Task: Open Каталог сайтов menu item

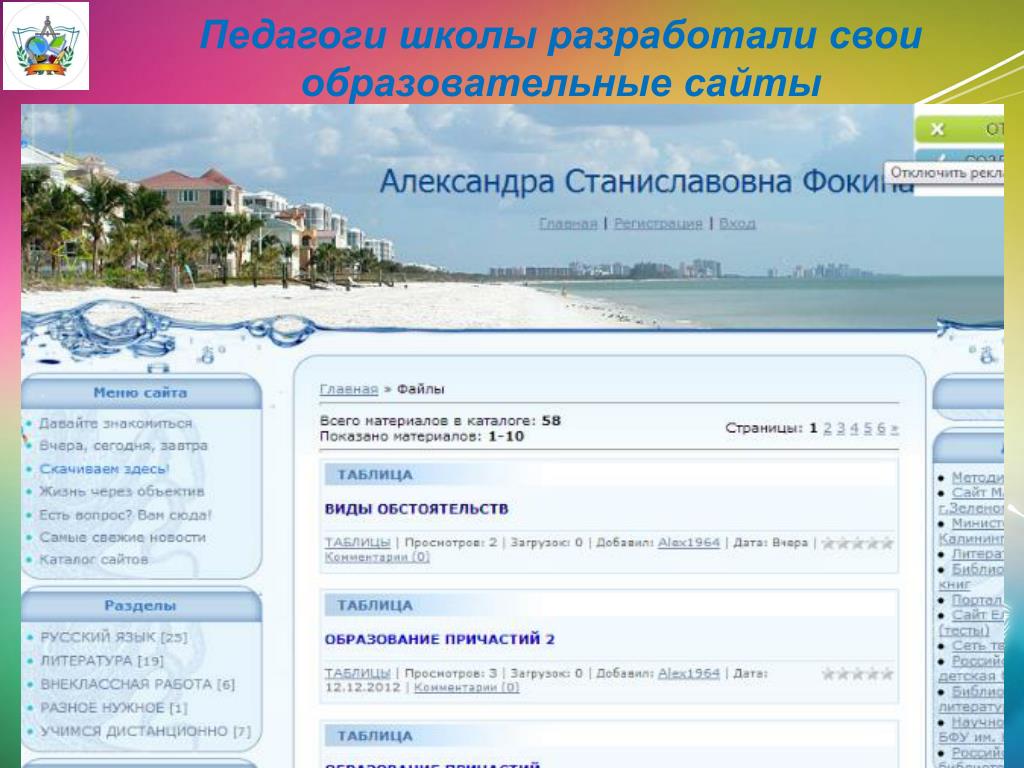Action: click(x=93, y=560)
